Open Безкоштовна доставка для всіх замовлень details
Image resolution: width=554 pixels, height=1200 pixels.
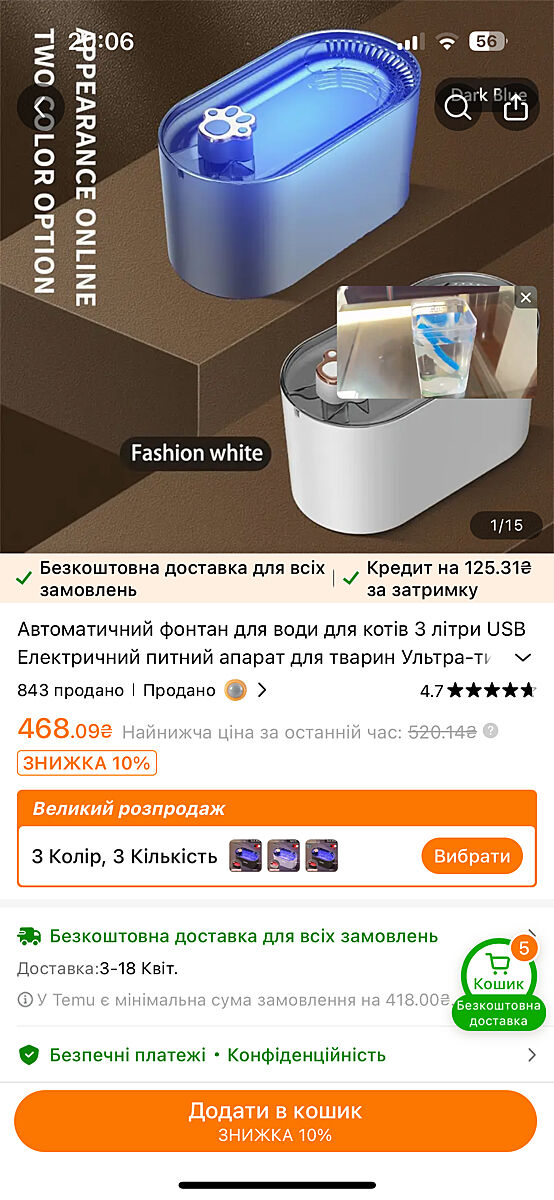point(244,936)
